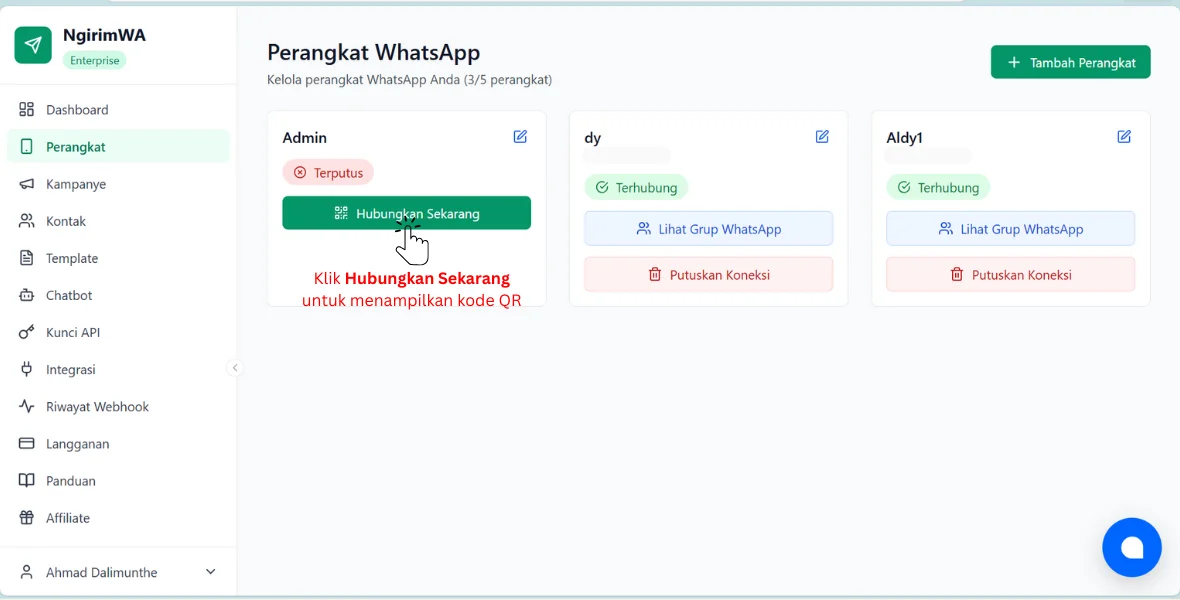Click the Enterprise plan badge
This screenshot has height=600, width=1180.
(95, 60)
